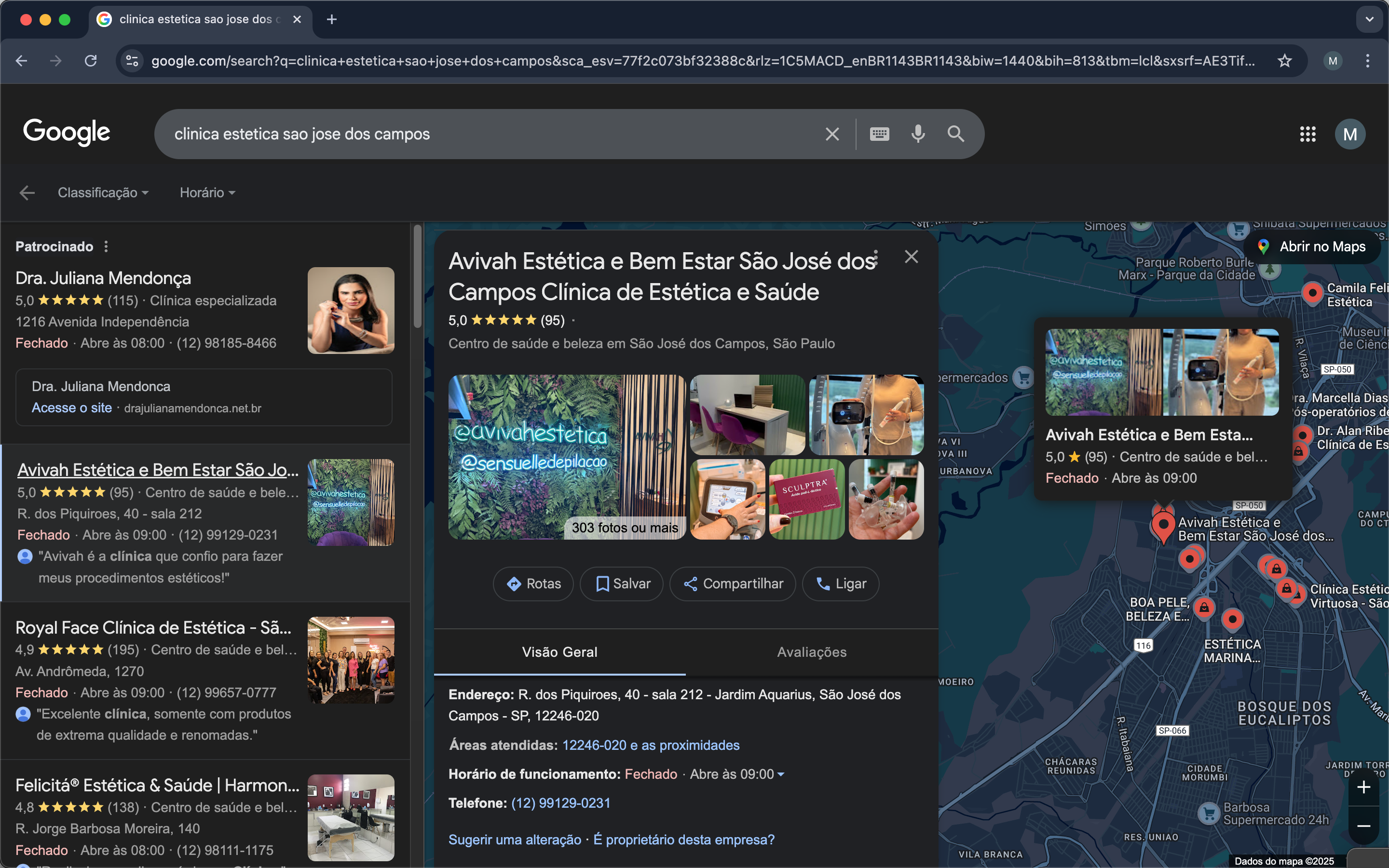Open the on-screen keyboard input tool
1389x868 pixels.
(x=879, y=134)
